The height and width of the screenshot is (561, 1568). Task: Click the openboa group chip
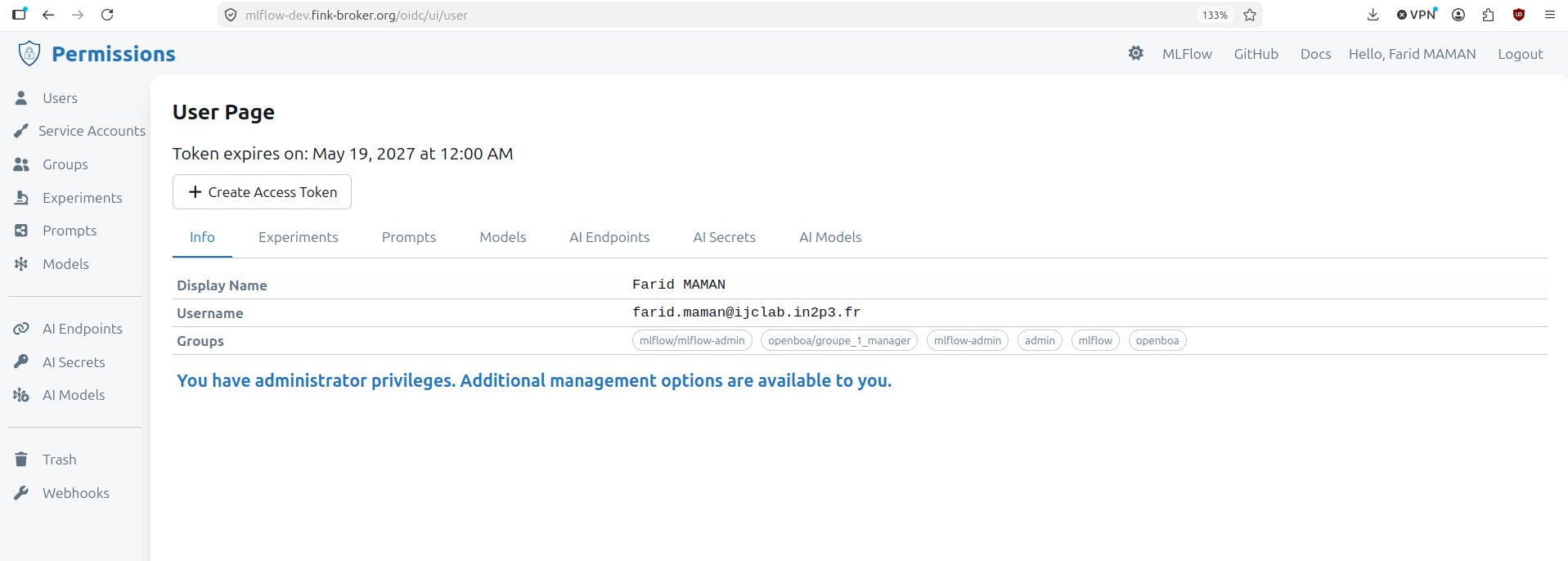[x=1157, y=340]
